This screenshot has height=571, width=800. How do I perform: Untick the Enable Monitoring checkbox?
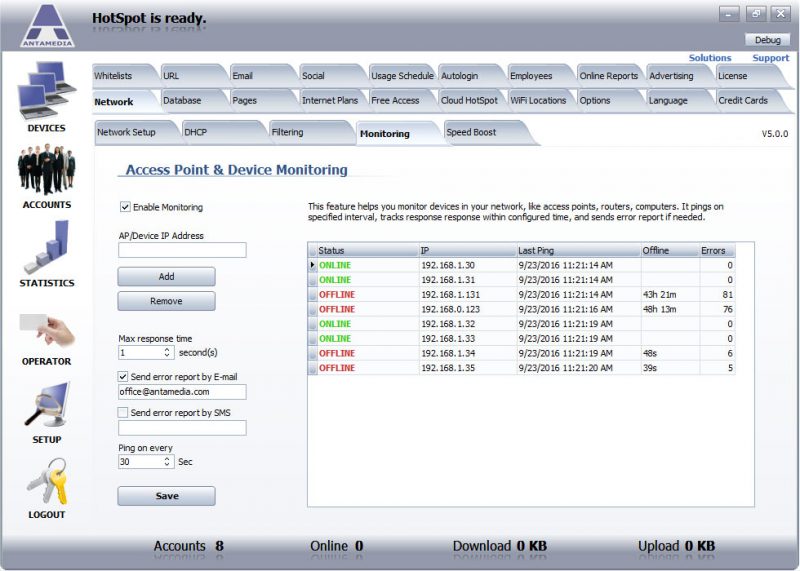click(x=124, y=207)
